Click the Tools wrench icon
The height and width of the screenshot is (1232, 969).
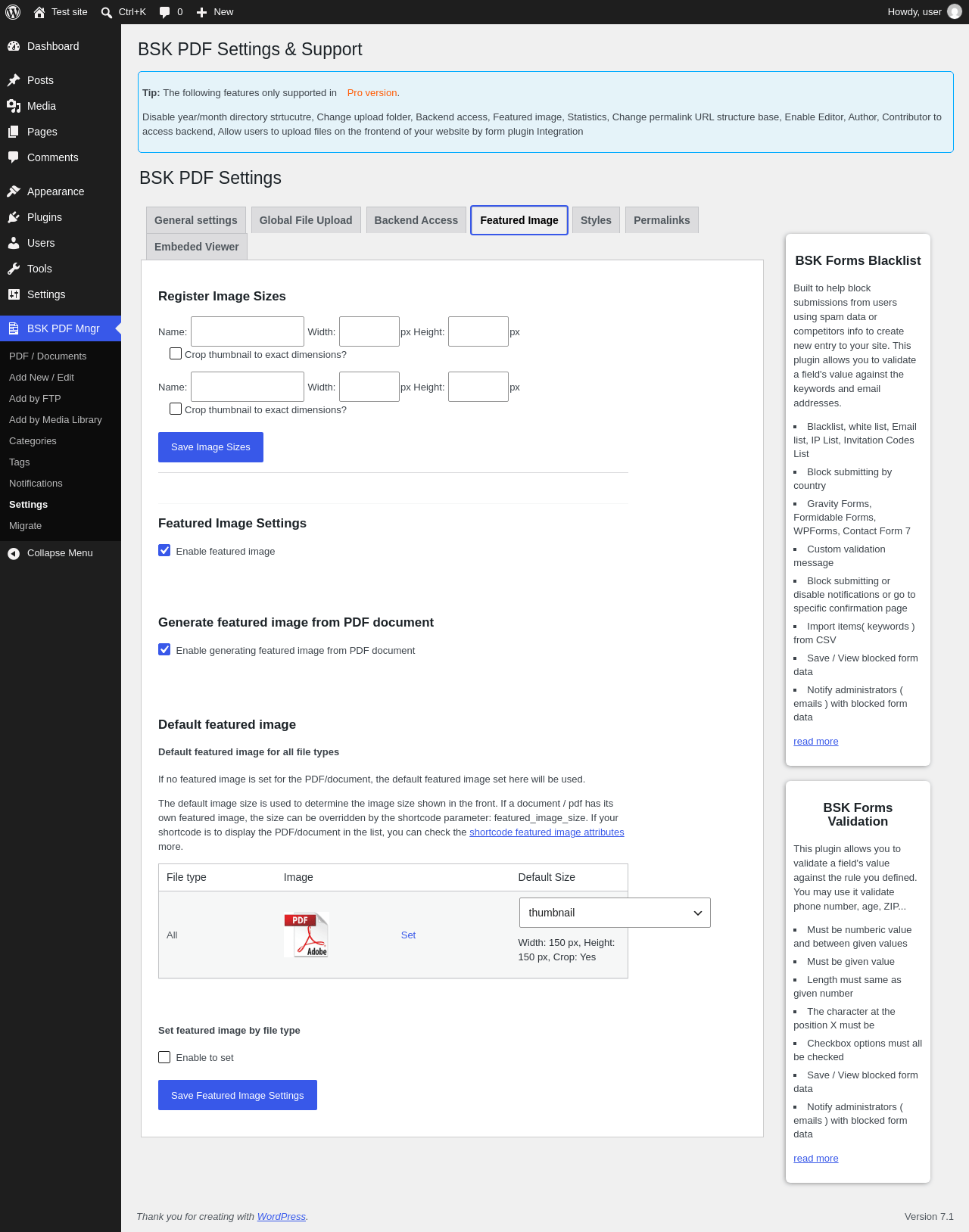pos(14,269)
